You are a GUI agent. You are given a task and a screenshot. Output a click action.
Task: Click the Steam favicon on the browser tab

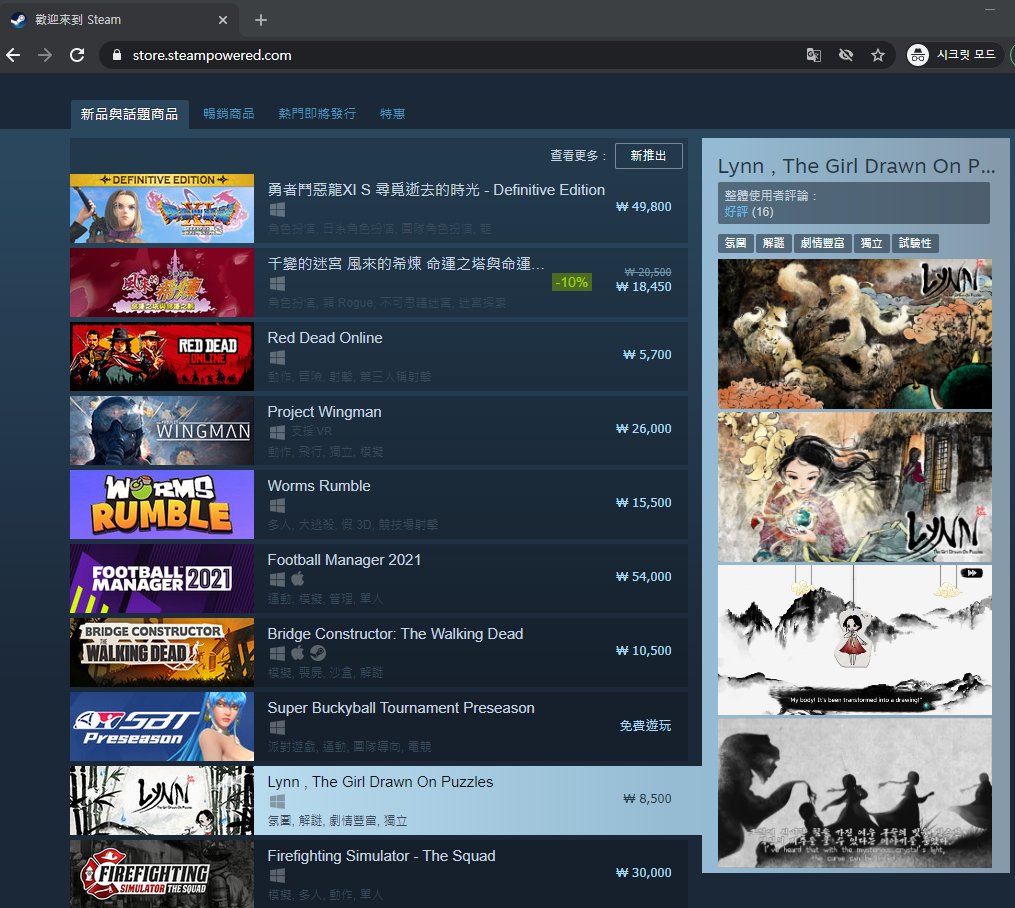18,20
